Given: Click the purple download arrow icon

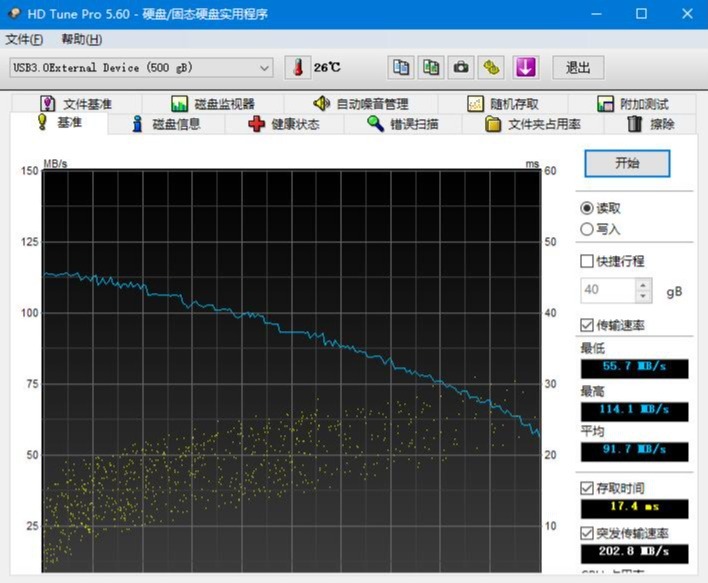Looking at the screenshot, I should point(525,67).
